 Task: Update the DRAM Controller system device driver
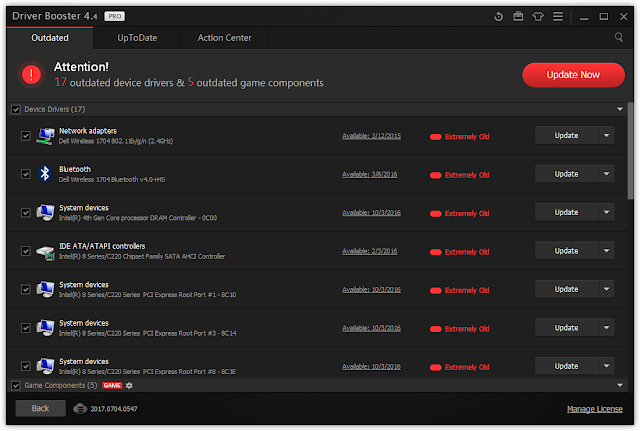(567, 212)
